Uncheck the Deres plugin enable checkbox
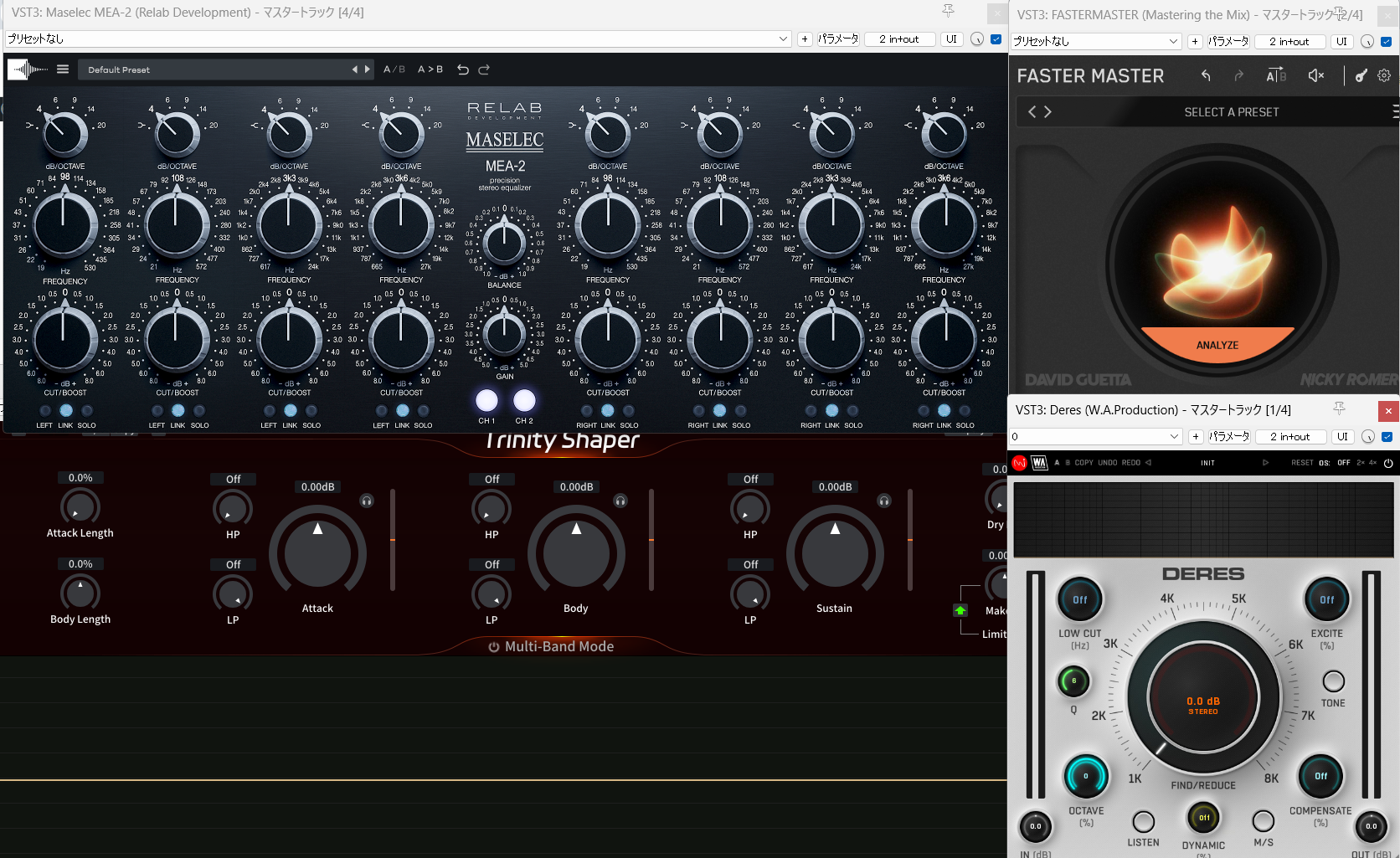1400x858 pixels. 1387,437
